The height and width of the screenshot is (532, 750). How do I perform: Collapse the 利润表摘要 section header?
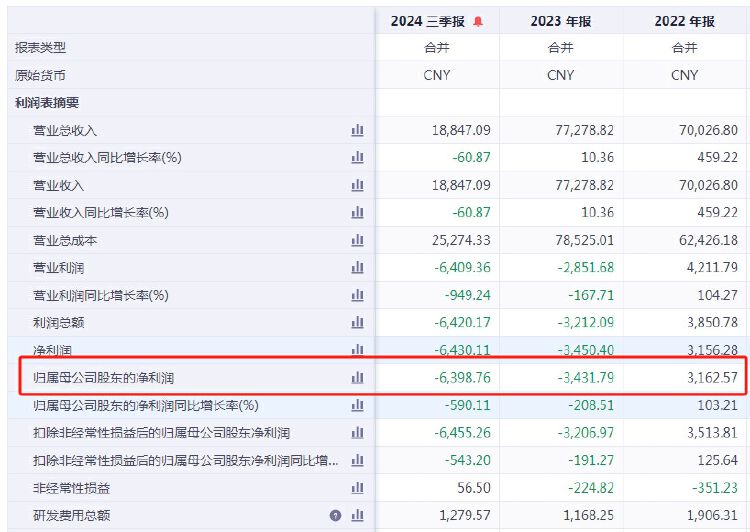[x=47, y=103]
